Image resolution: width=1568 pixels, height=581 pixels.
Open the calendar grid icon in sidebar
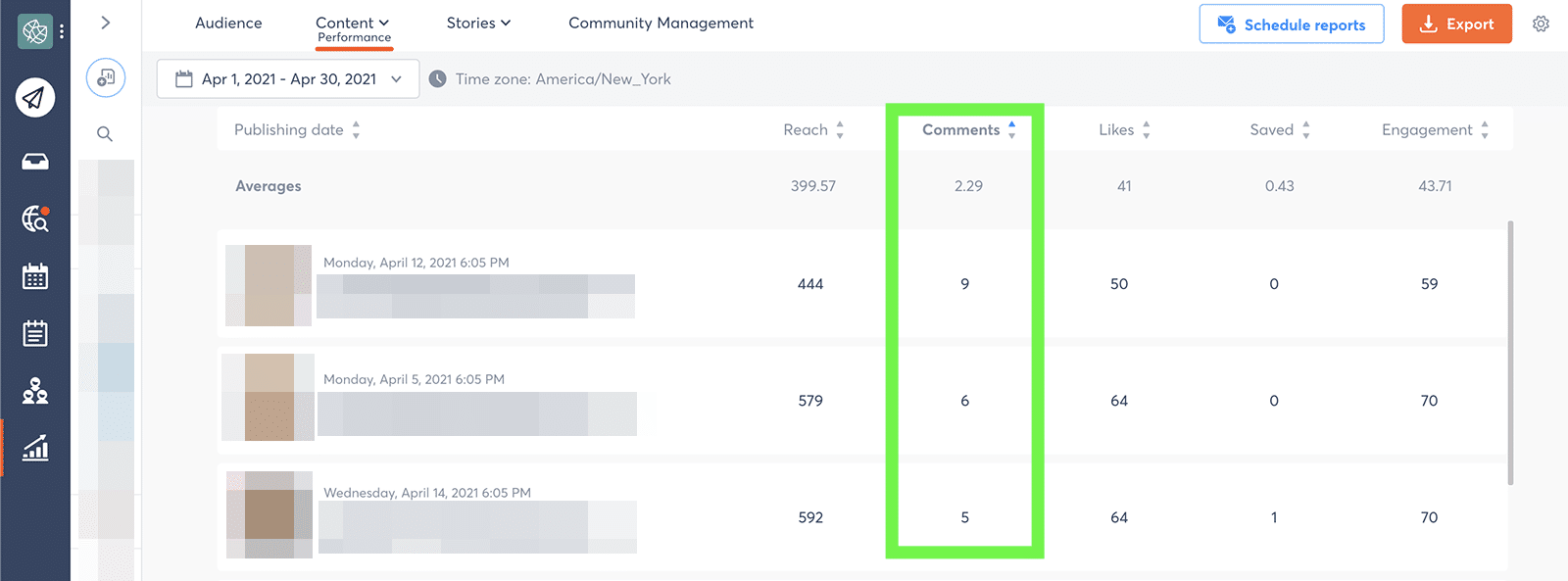(x=35, y=276)
